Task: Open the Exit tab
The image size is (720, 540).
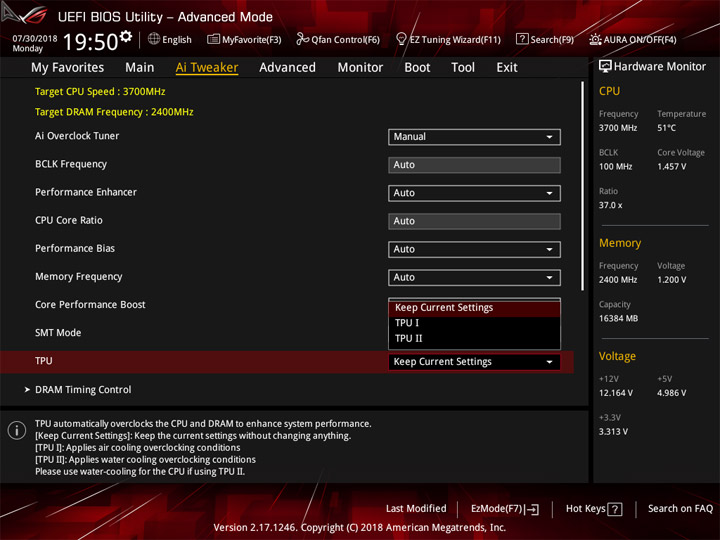Action: tap(506, 68)
